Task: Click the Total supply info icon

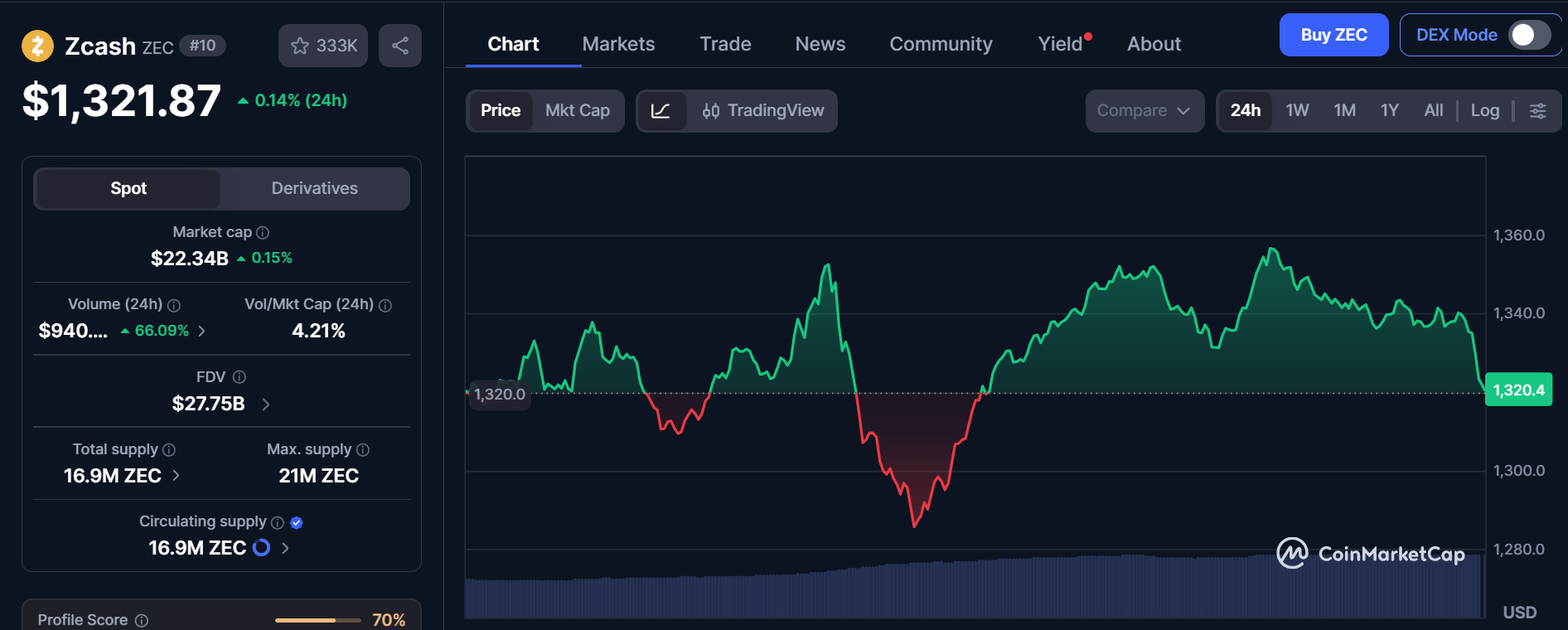Action: (169, 449)
